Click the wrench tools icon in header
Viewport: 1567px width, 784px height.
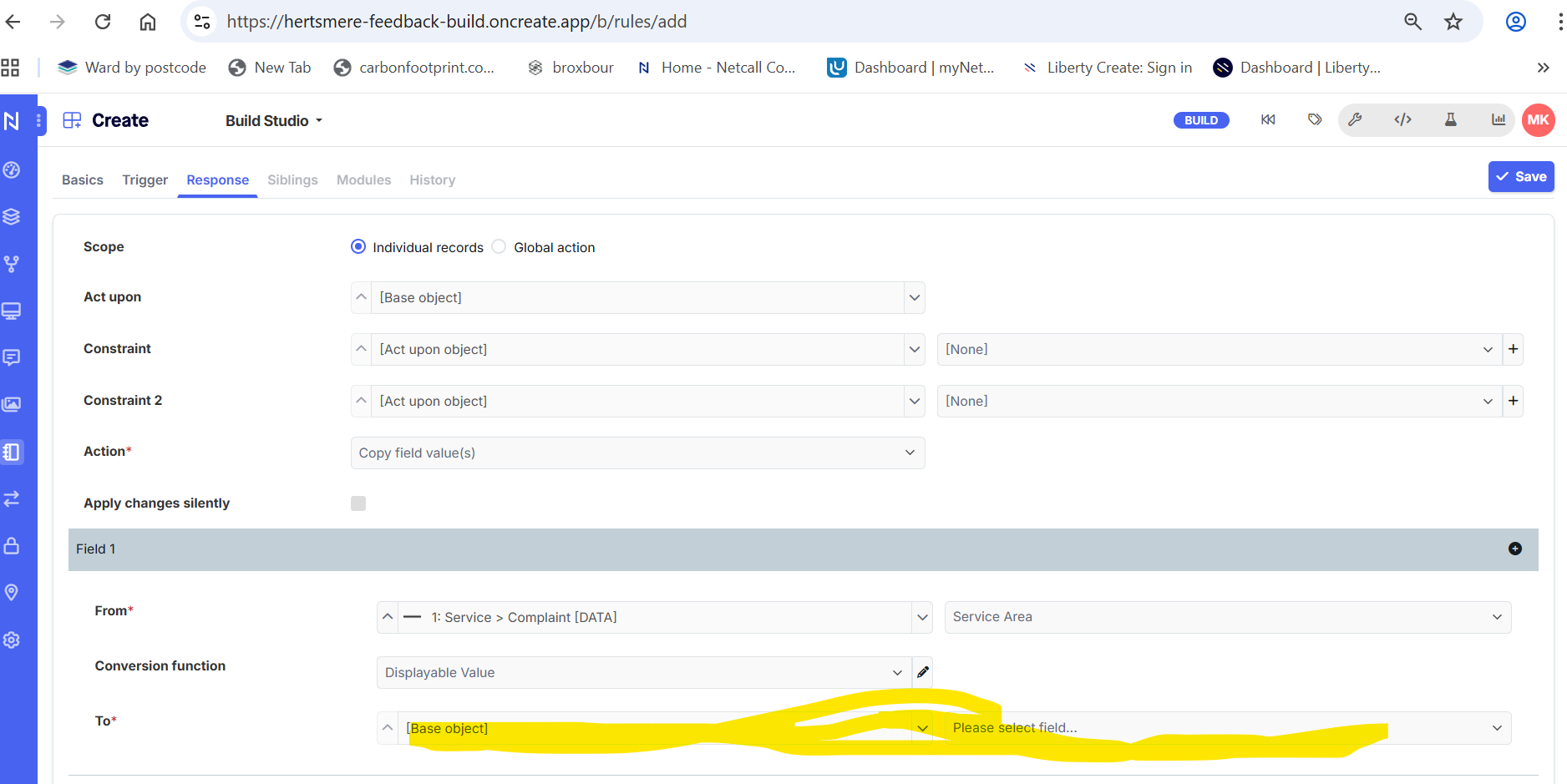click(x=1355, y=120)
